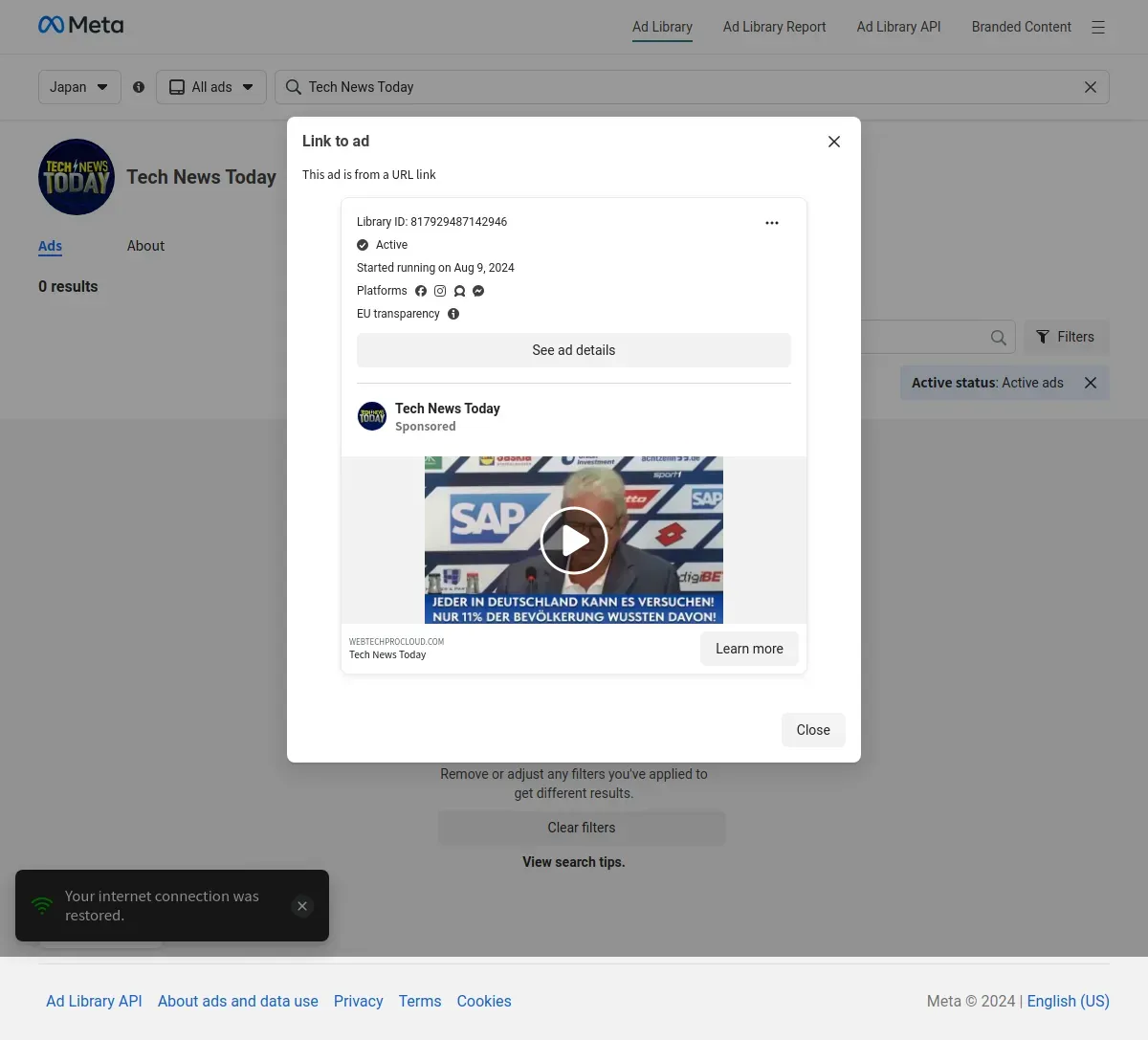Open Ad Library Report
This screenshot has height=1040, width=1148.
[775, 27]
